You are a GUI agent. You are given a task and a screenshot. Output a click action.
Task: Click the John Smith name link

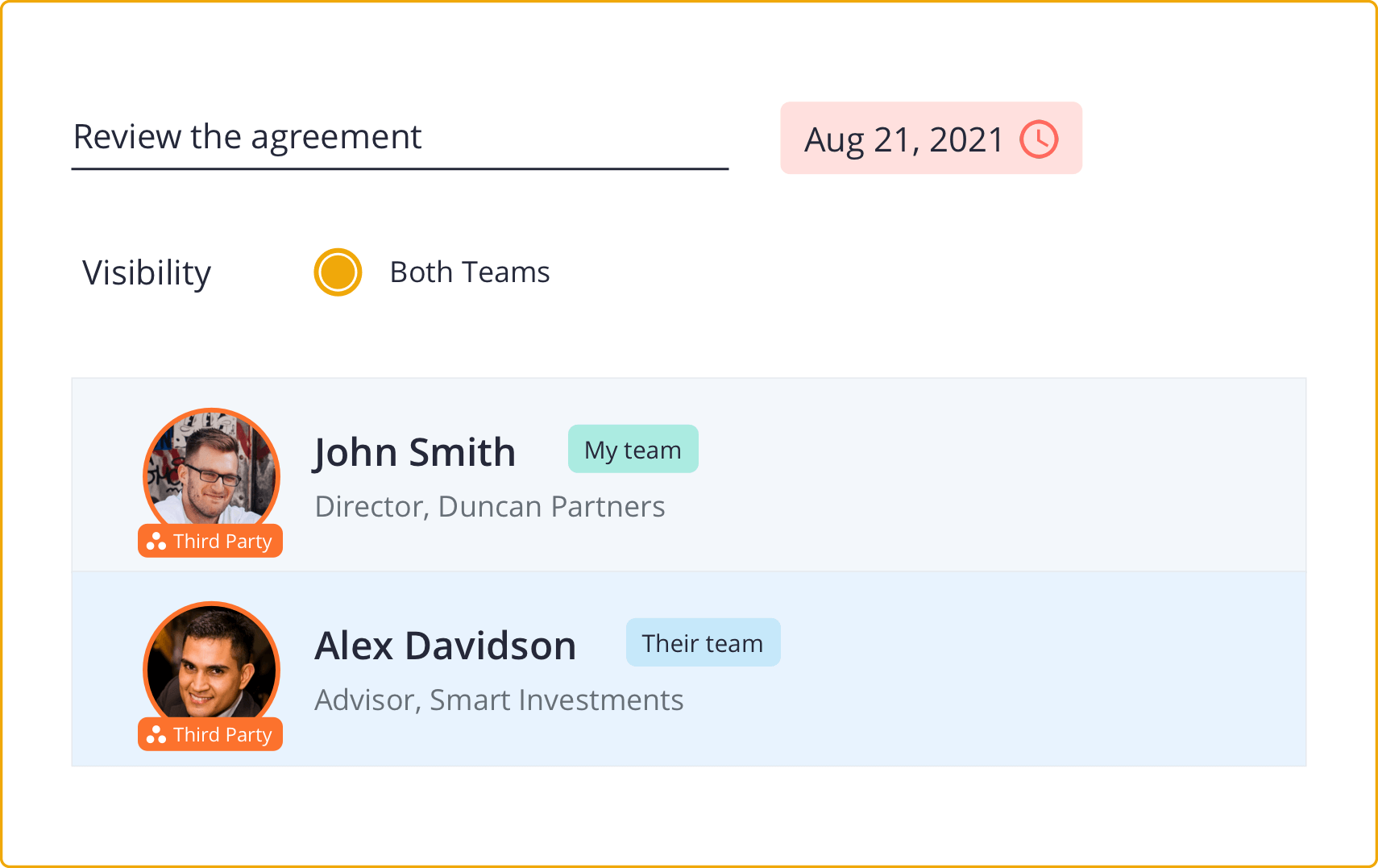[414, 452]
